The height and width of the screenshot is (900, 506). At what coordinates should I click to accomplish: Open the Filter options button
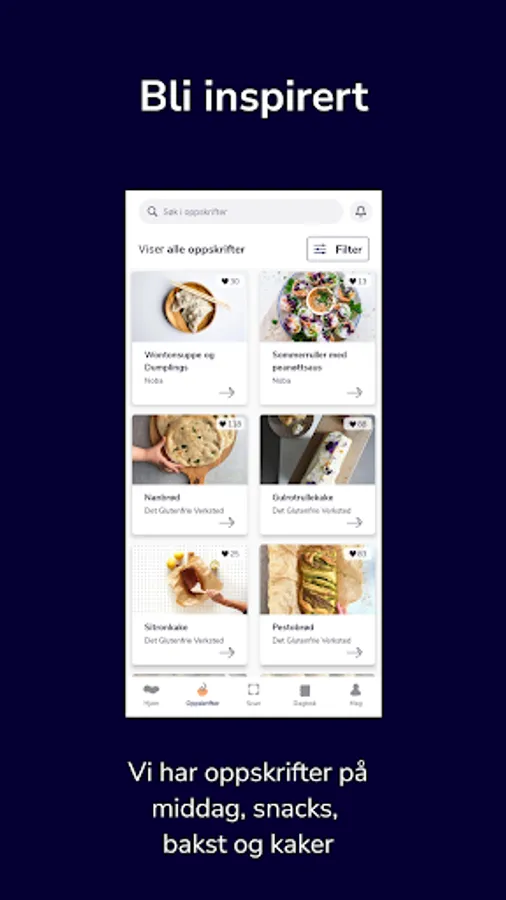coord(338,249)
